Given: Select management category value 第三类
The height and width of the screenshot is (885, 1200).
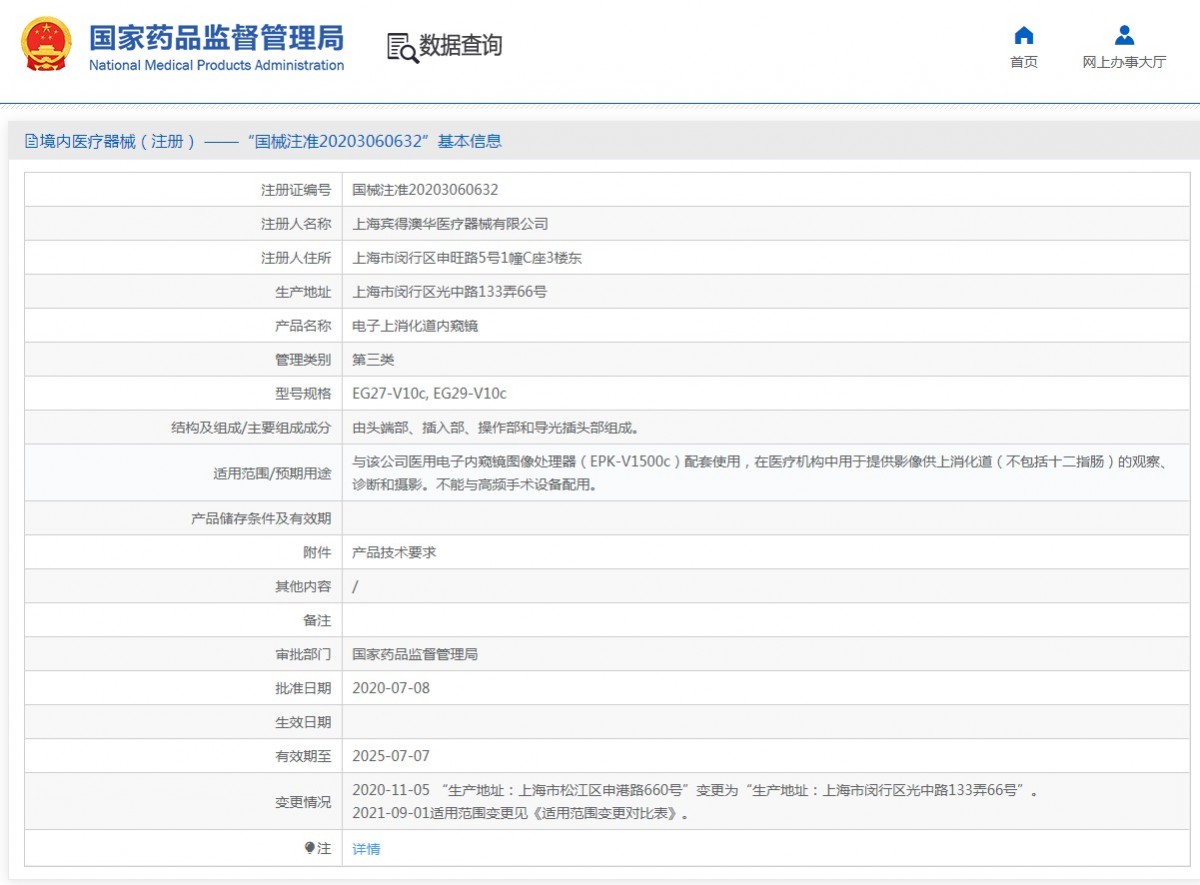Looking at the screenshot, I should [x=373, y=360].
